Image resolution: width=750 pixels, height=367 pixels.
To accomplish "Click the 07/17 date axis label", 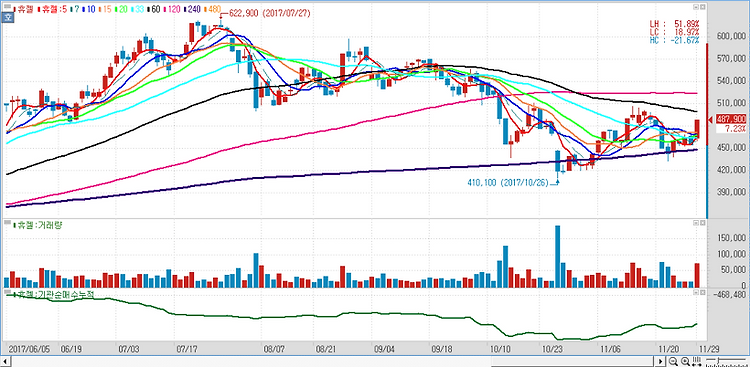I will click(x=186, y=349).
